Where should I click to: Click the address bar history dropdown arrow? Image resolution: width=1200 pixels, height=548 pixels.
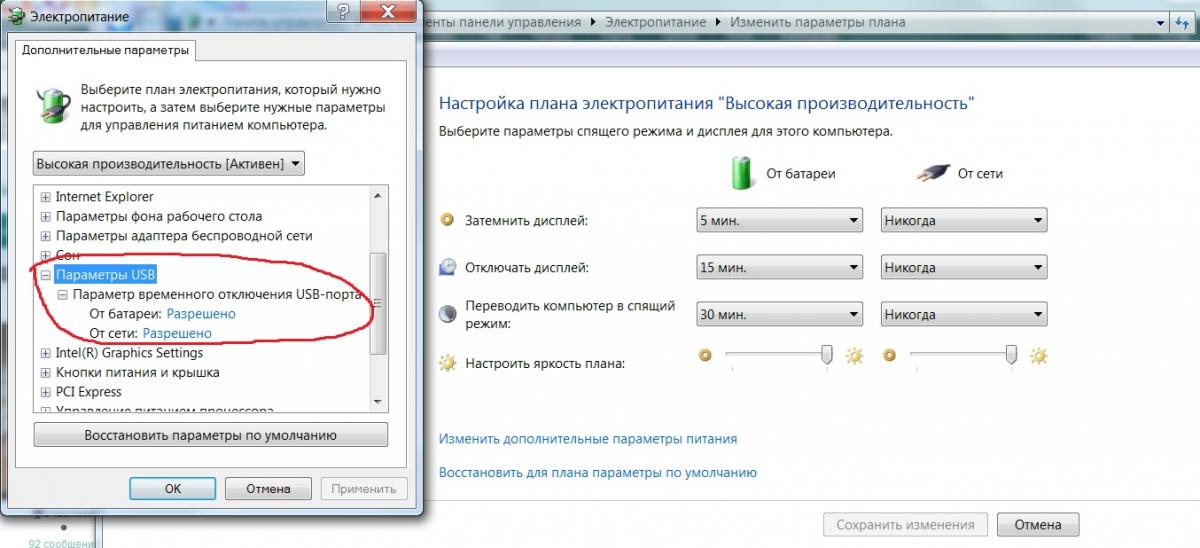pyautogui.click(x=1163, y=21)
